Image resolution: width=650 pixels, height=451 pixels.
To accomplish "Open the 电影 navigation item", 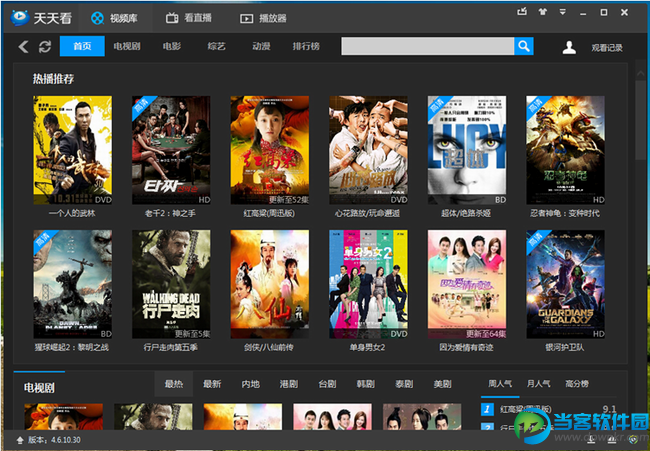I will pos(172,46).
